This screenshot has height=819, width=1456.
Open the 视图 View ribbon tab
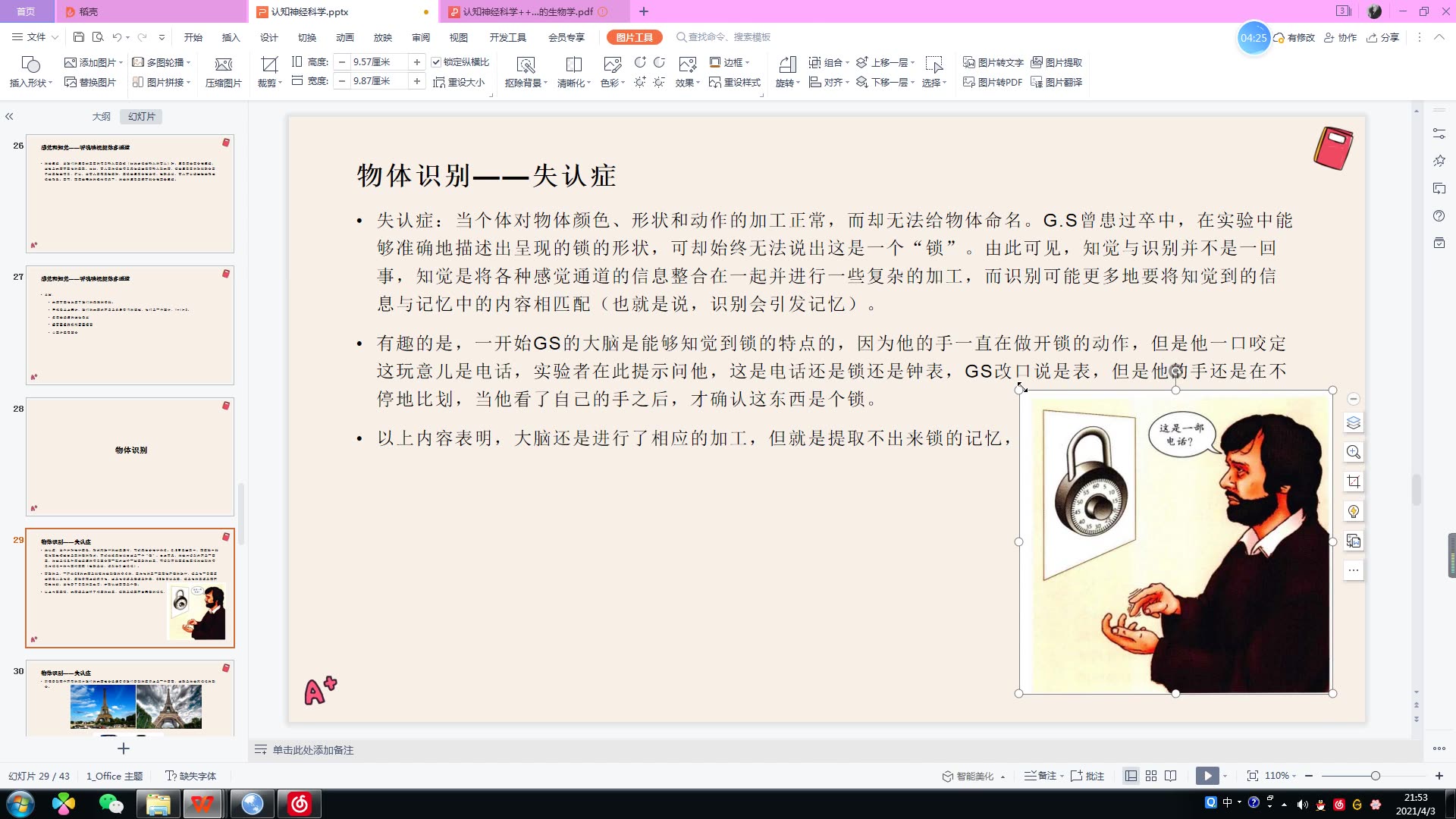tap(459, 37)
